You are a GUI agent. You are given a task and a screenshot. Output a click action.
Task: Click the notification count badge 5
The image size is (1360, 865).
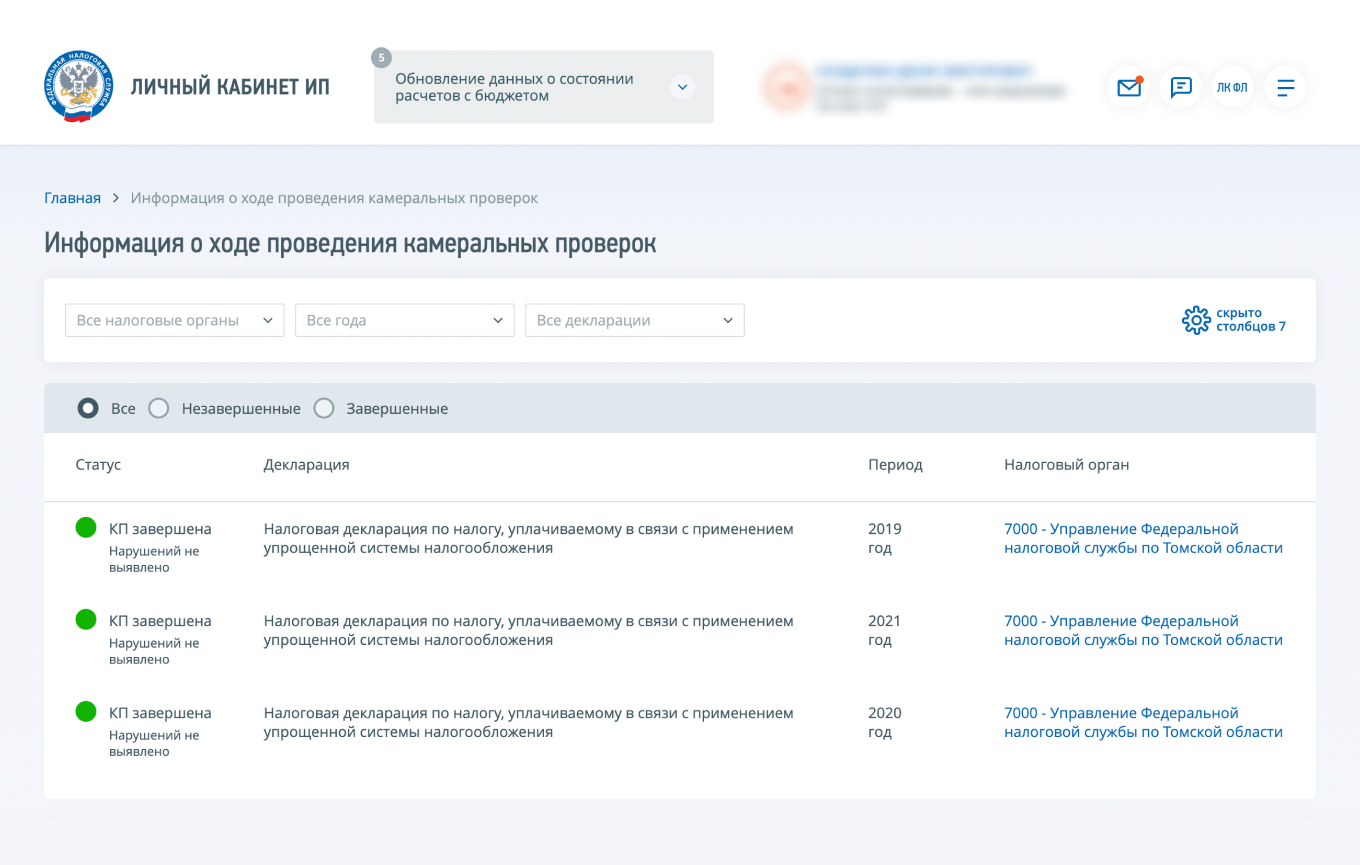[x=381, y=57]
